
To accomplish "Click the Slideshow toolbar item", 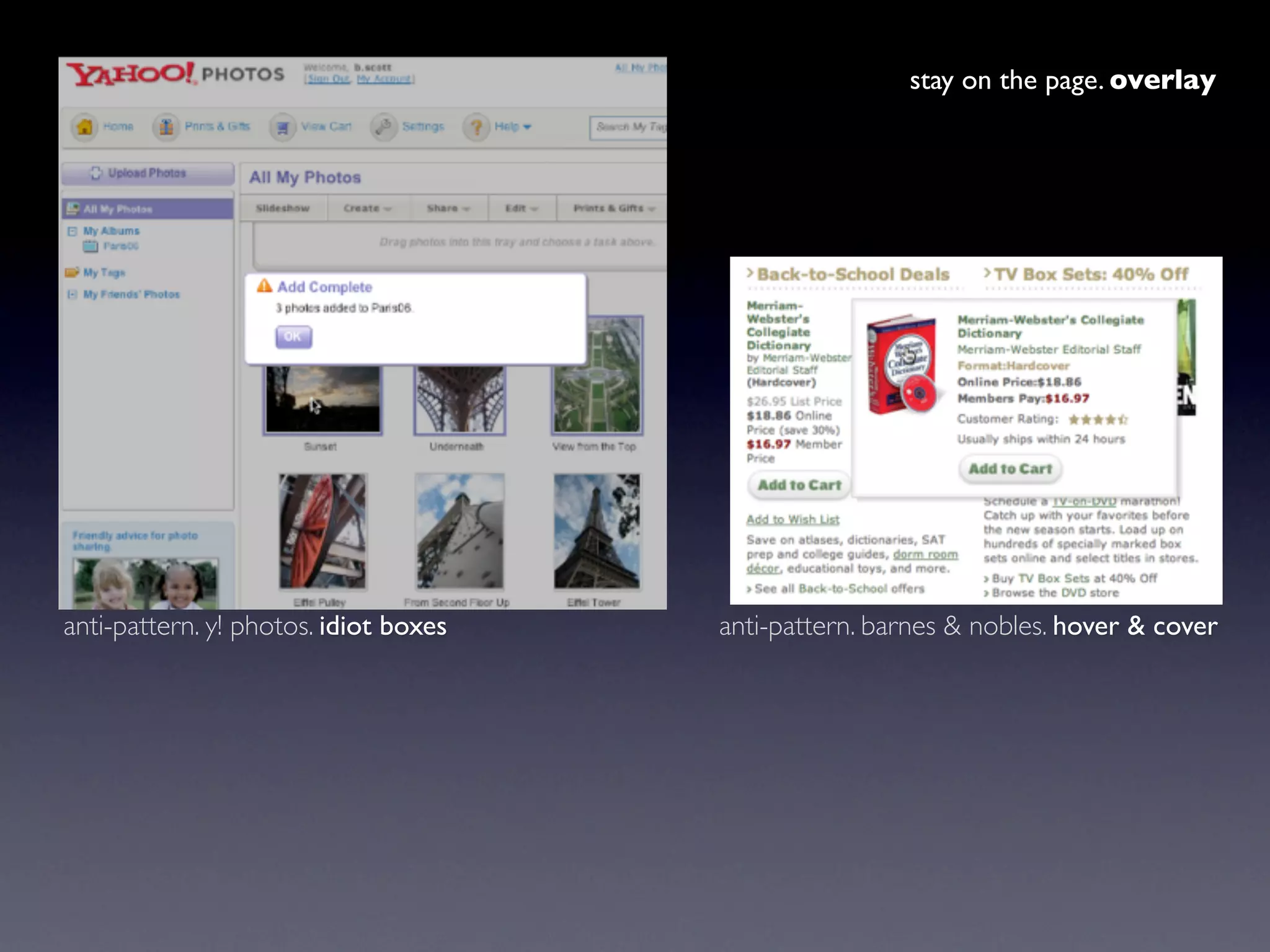I will (283, 208).
